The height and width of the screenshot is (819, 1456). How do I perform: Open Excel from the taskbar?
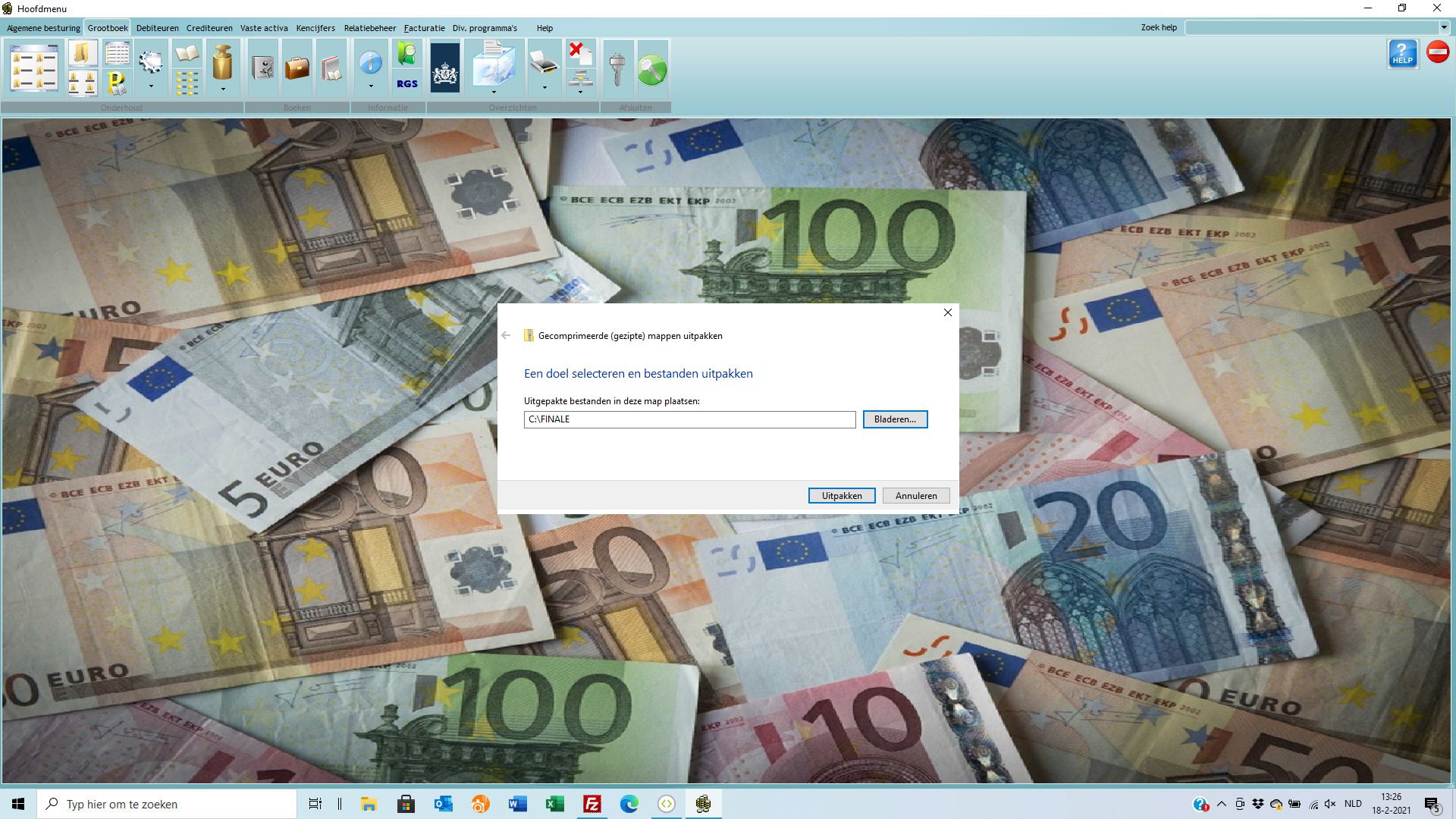tap(555, 804)
